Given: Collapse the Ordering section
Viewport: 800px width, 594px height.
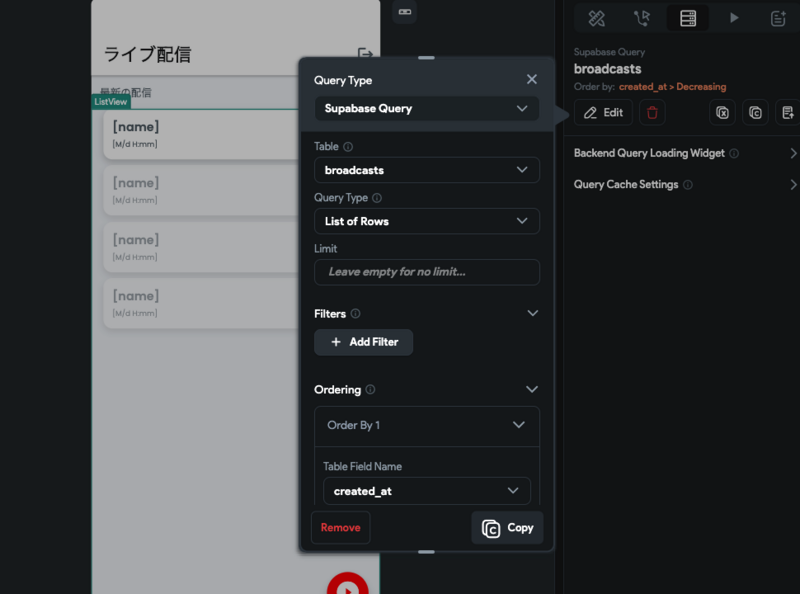Looking at the screenshot, I should point(532,389).
